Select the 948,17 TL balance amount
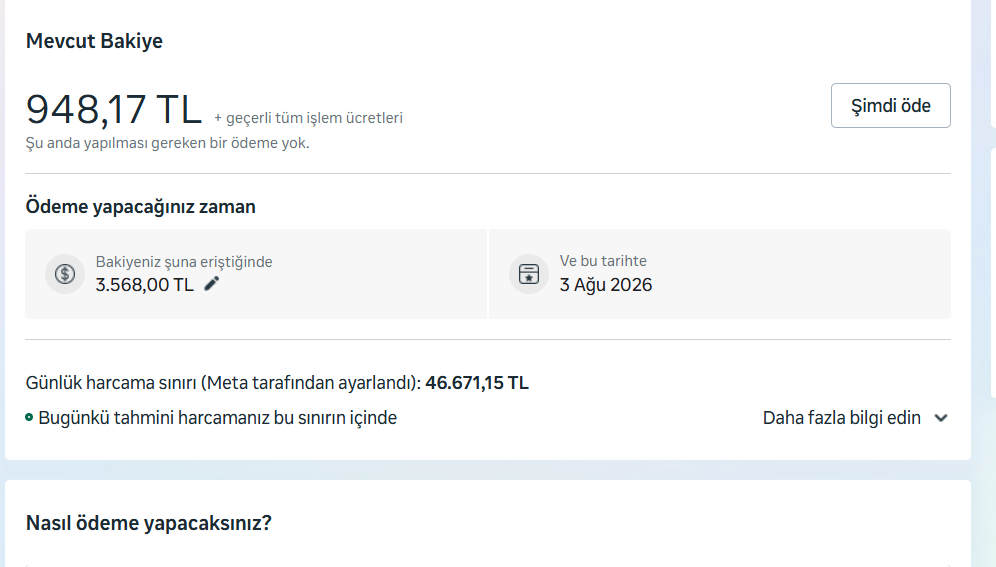 click(114, 109)
